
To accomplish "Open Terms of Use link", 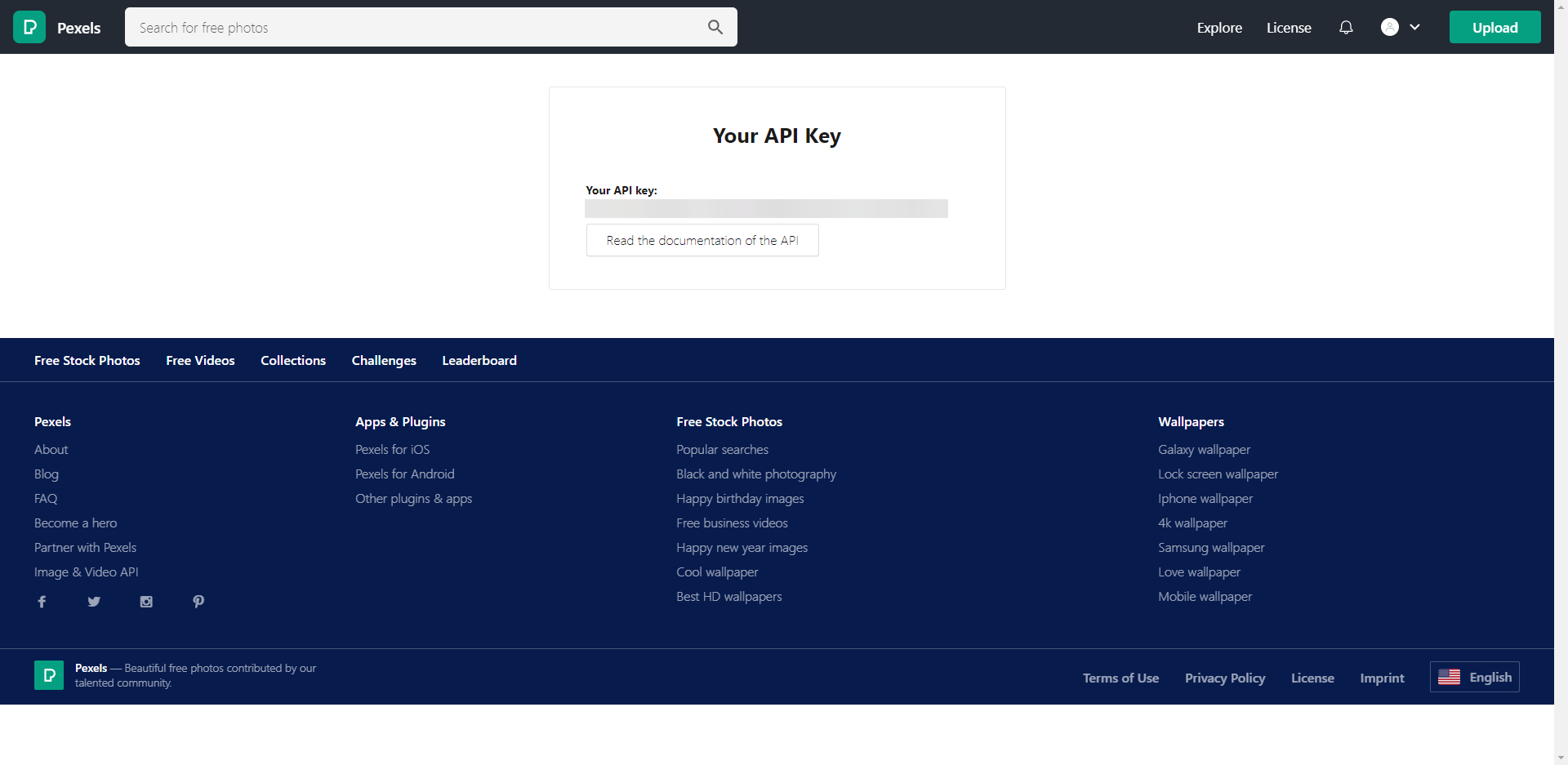I will point(1121,678).
